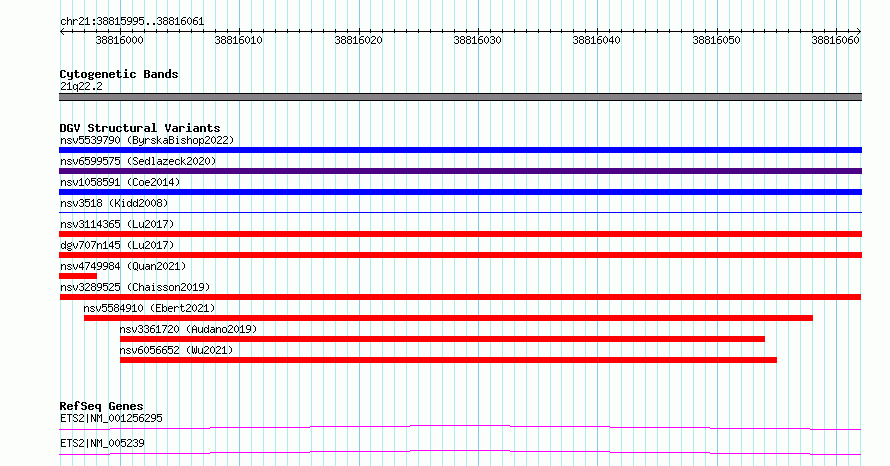This screenshot has height=466, width=890.
Task: Select the red bar under nsv5584910
Action: pyautogui.click(x=448, y=318)
